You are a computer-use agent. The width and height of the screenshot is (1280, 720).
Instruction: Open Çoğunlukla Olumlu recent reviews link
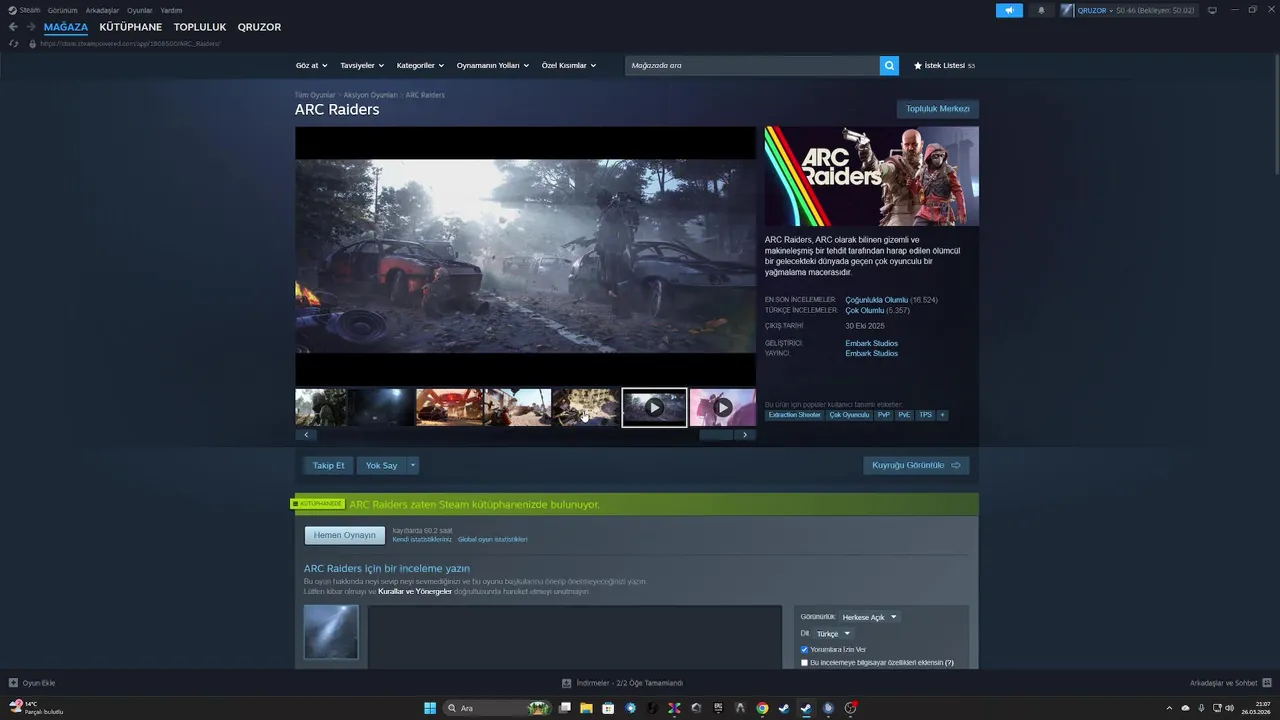[876, 300]
